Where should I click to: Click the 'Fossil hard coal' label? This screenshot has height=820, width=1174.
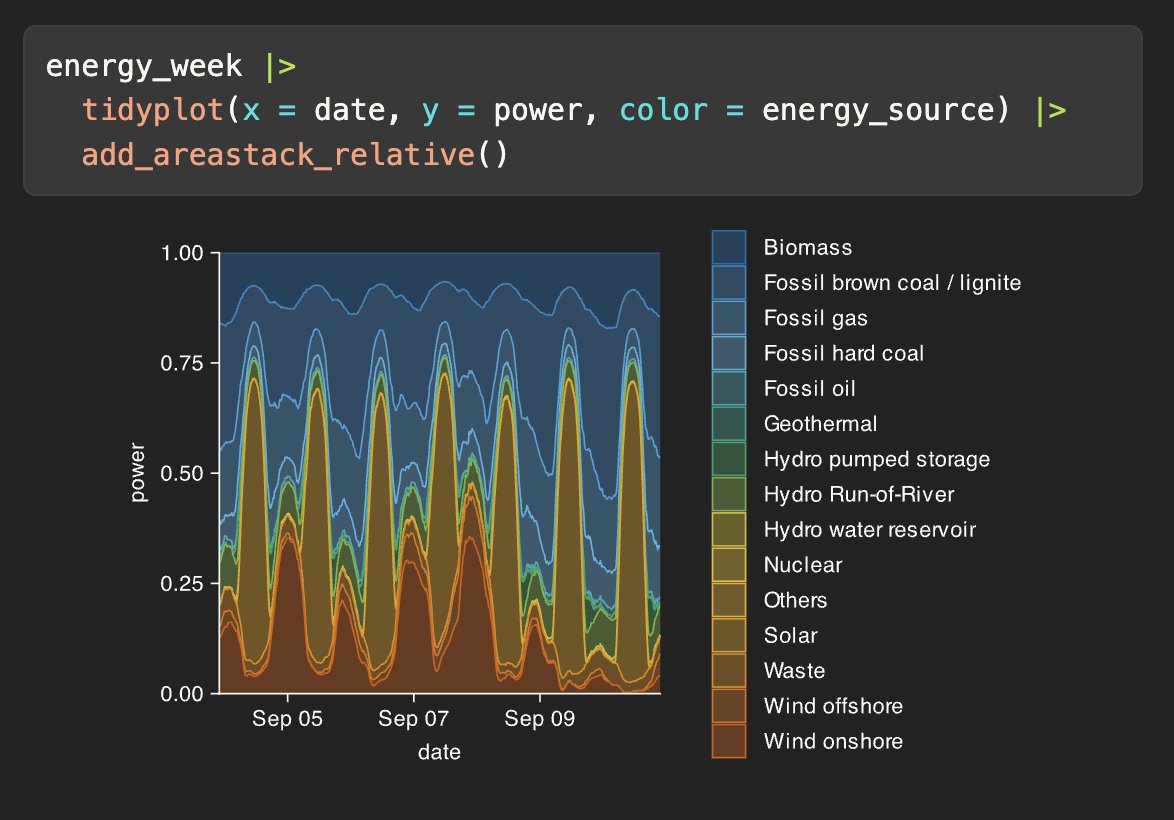pos(844,353)
